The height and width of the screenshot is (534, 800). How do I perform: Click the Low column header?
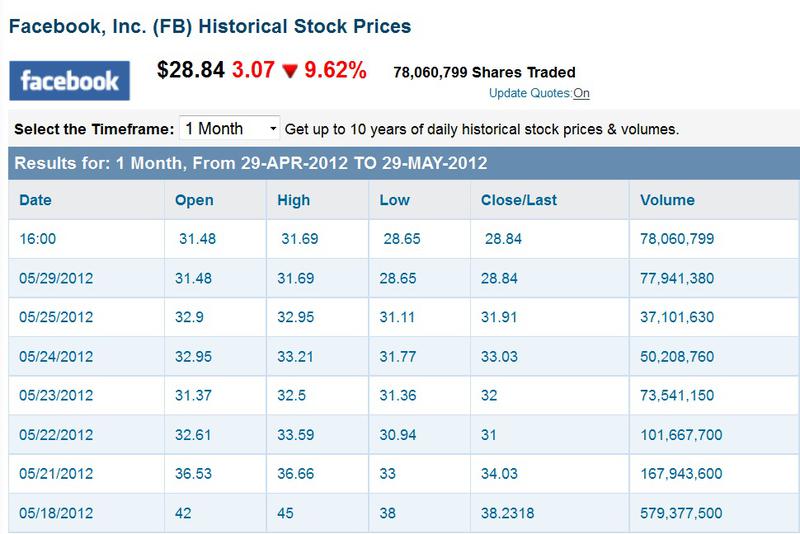pyautogui.click(x=394, y=200)
